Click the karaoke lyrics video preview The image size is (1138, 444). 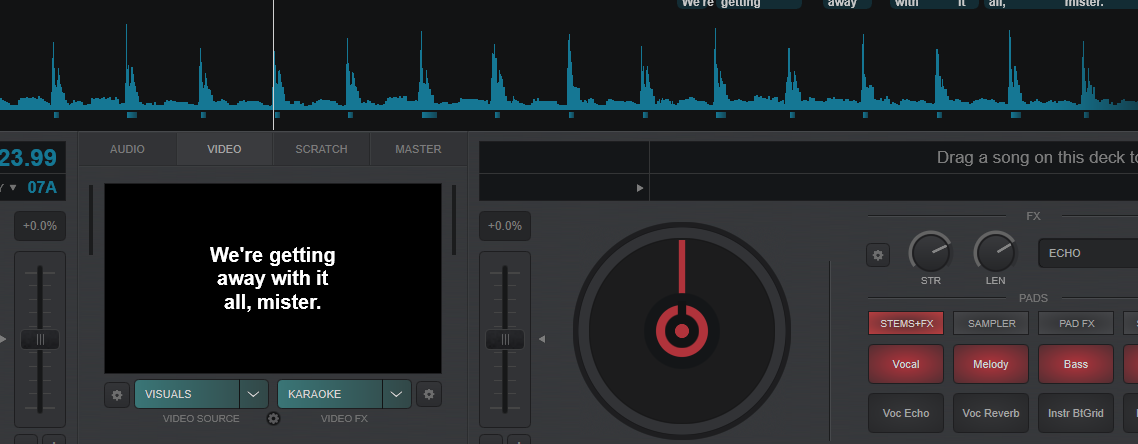pyautogui.click(x=272, y=278)
